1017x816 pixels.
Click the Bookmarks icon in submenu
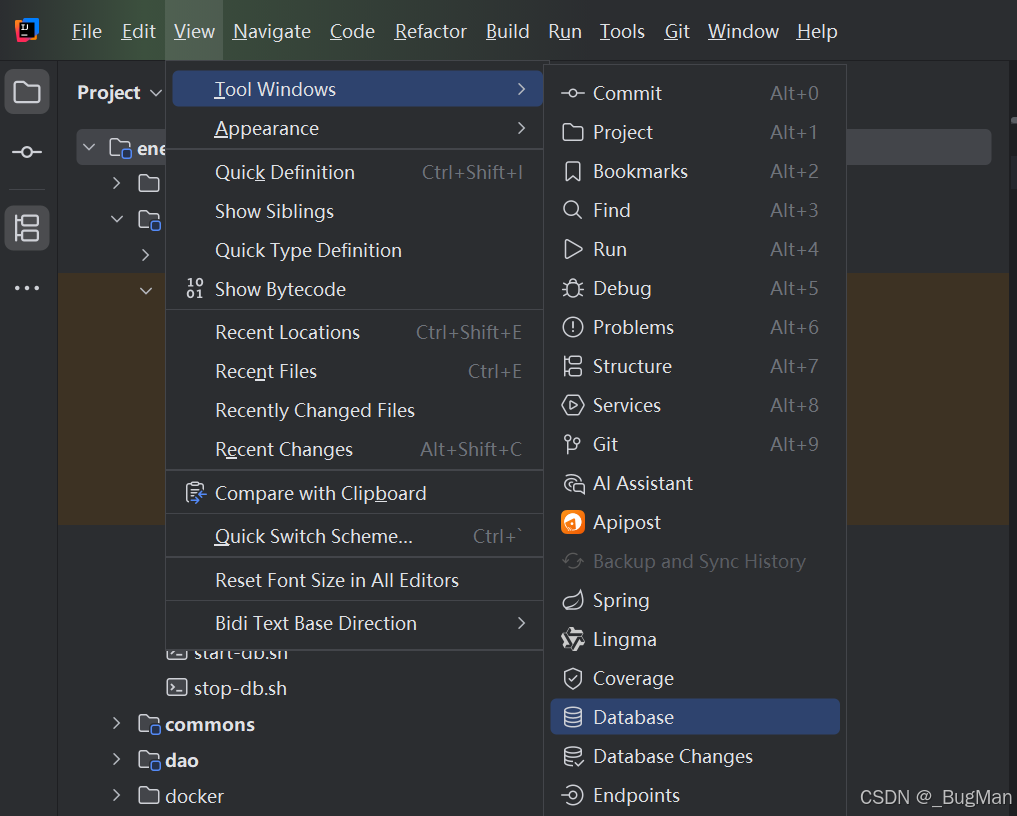click(x=572, y=171)
